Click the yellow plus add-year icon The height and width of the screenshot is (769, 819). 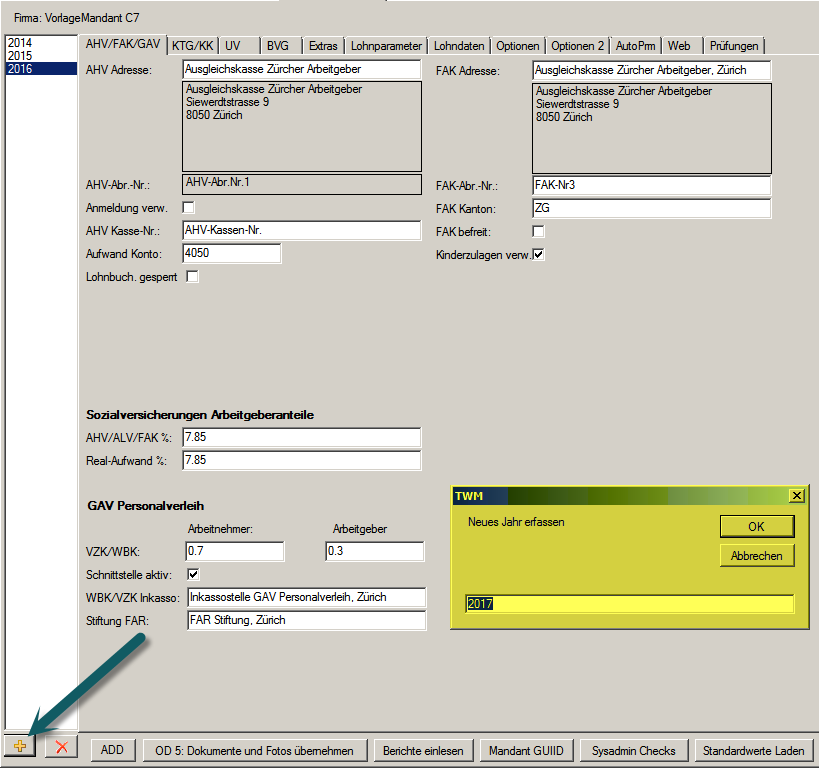[20, 748]
